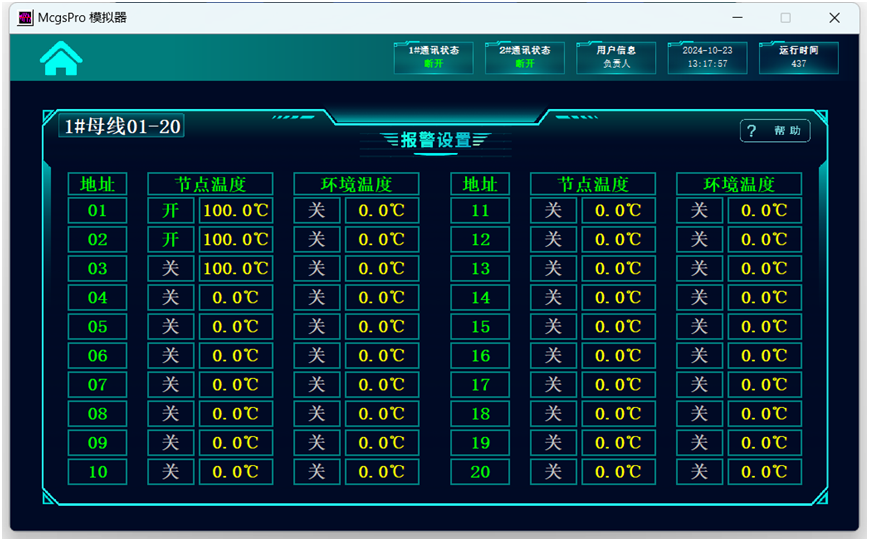Click address cell 06
Screen dimensions: 869x541
click(98, 355)
